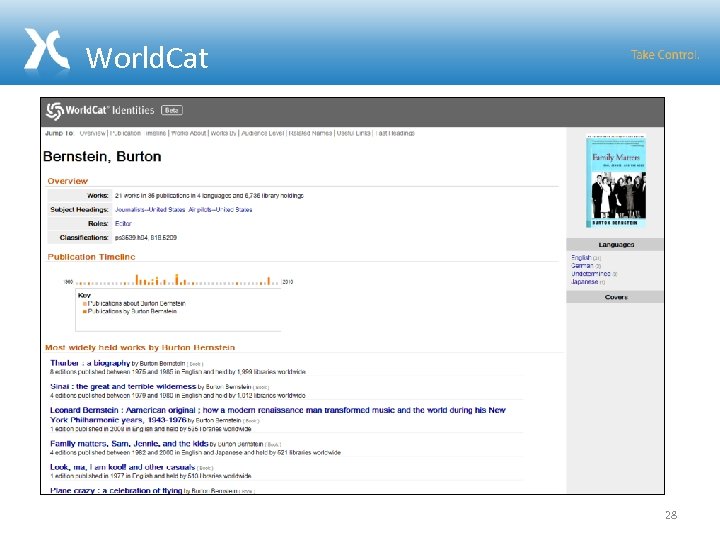
Task: Open Sinai: the great and terrible wilderness
Action: coord(123,387)
